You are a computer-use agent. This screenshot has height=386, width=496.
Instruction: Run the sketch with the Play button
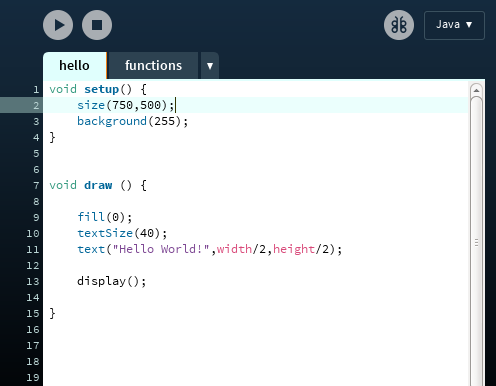(58, 25)
